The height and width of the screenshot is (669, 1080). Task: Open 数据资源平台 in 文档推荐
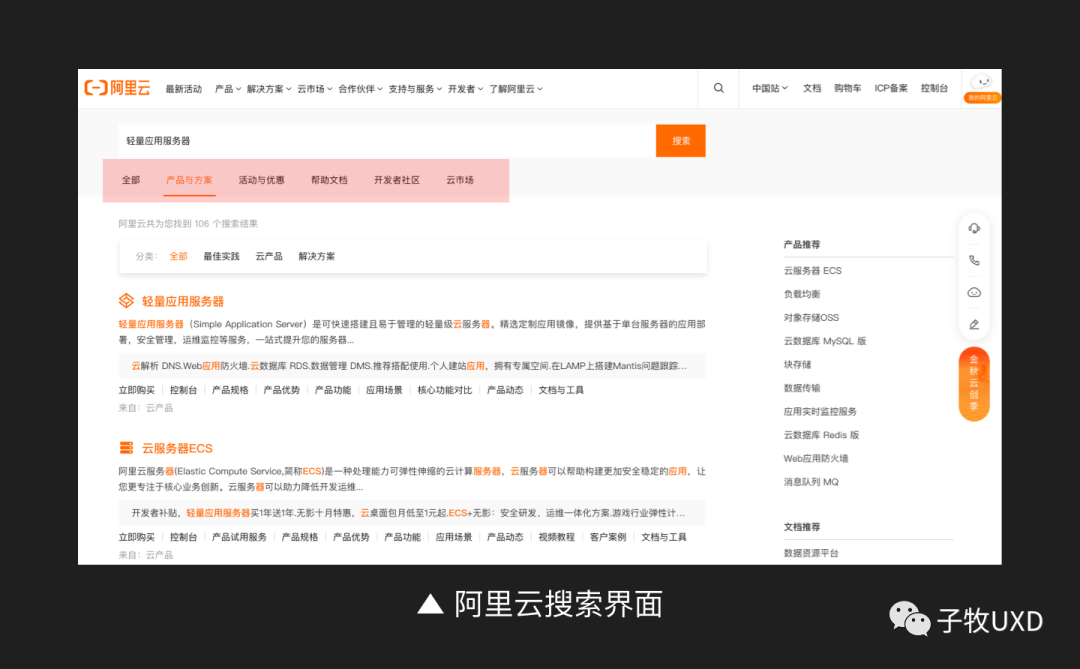[811, 553]
